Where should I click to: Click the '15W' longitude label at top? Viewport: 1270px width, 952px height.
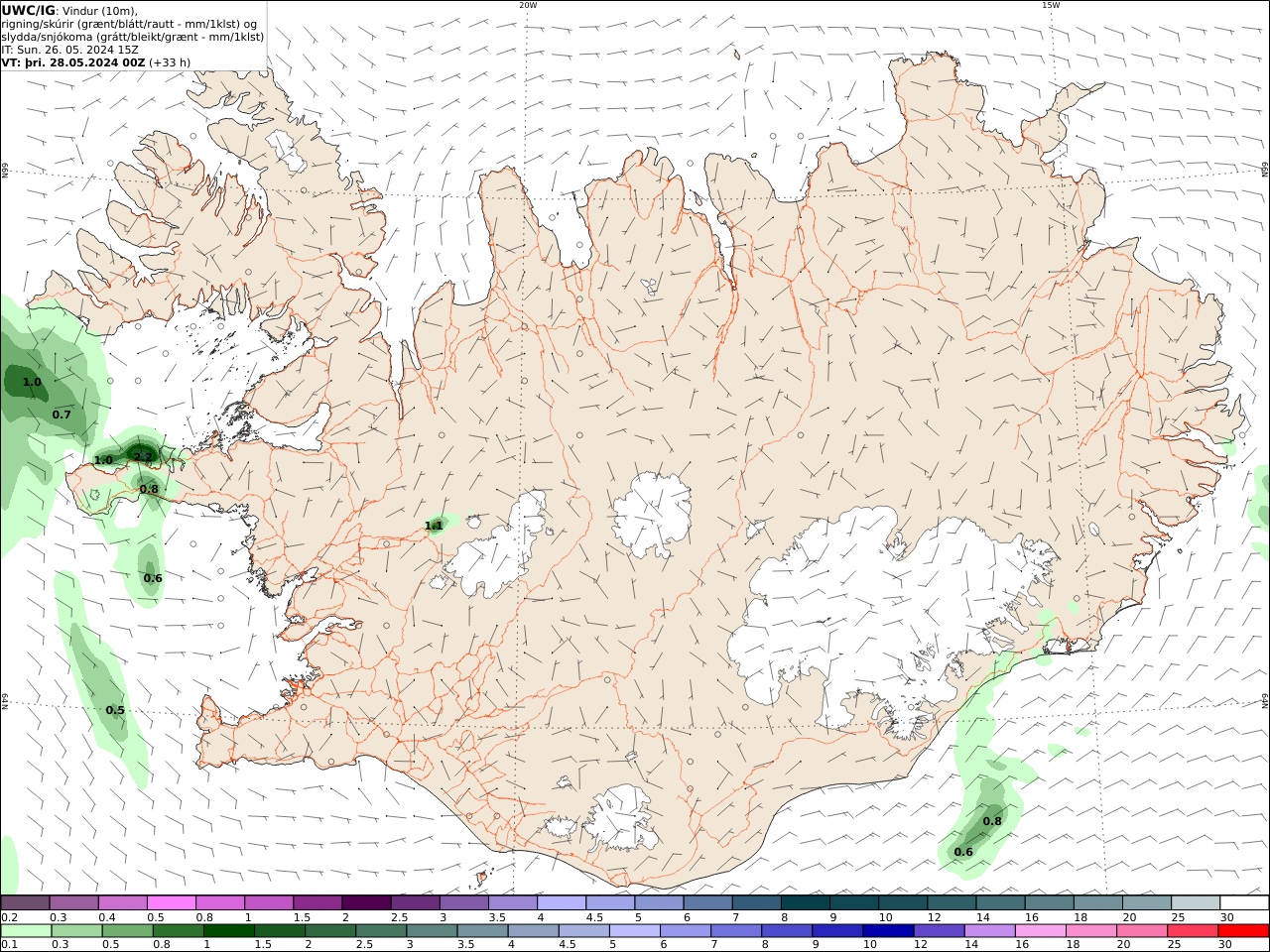pos(1050,5)
